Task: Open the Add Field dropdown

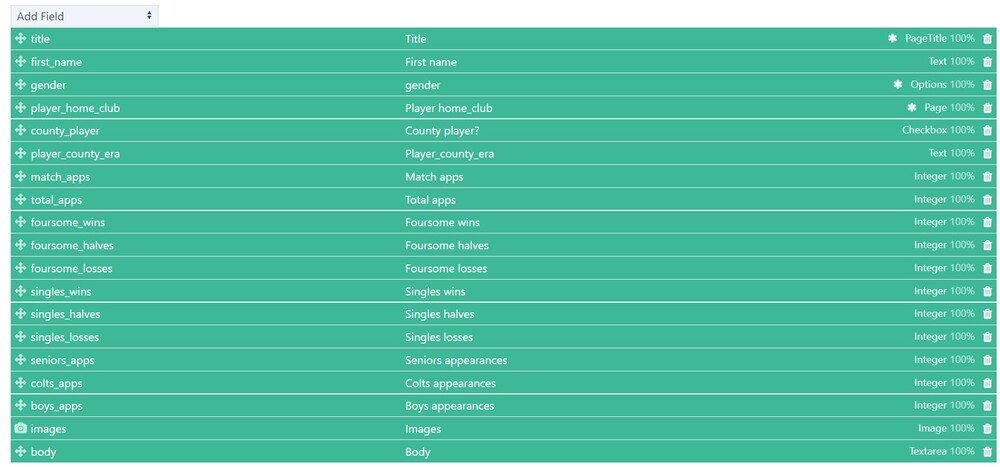Action: (x=84, y=16)
